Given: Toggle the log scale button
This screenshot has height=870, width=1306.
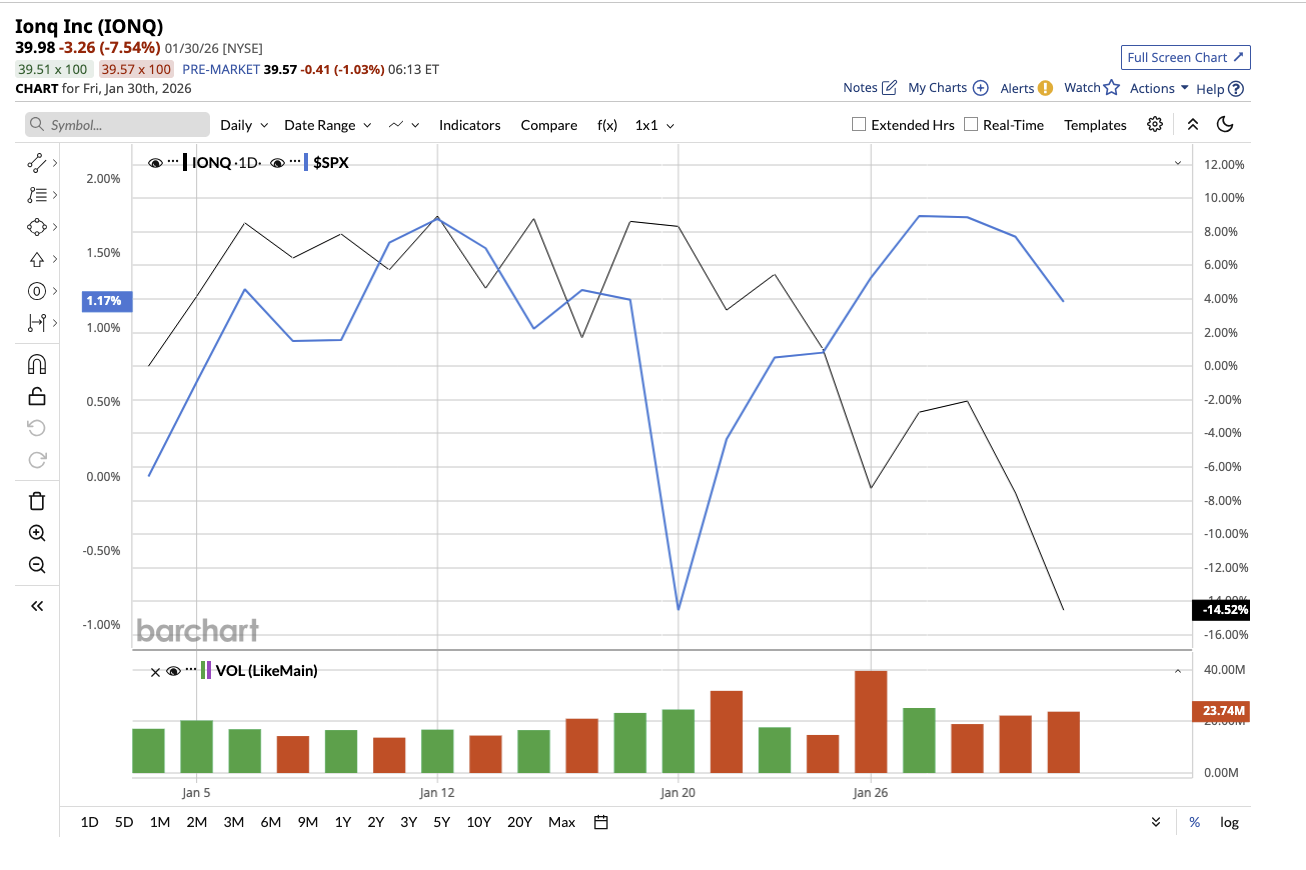Looking at the screenshot, I should (1229, 822).
